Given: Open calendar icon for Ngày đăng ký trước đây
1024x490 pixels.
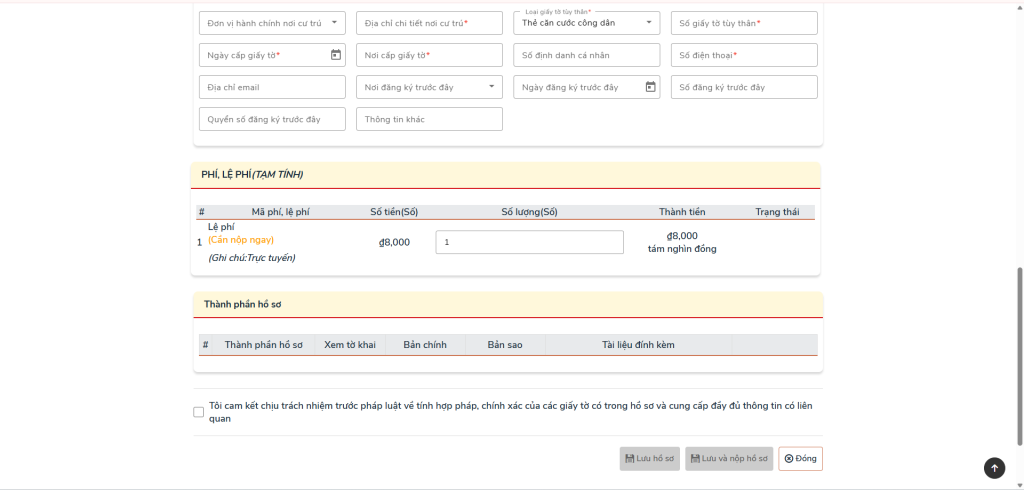Looking at the screenshot, I should [x=650, y=87].
